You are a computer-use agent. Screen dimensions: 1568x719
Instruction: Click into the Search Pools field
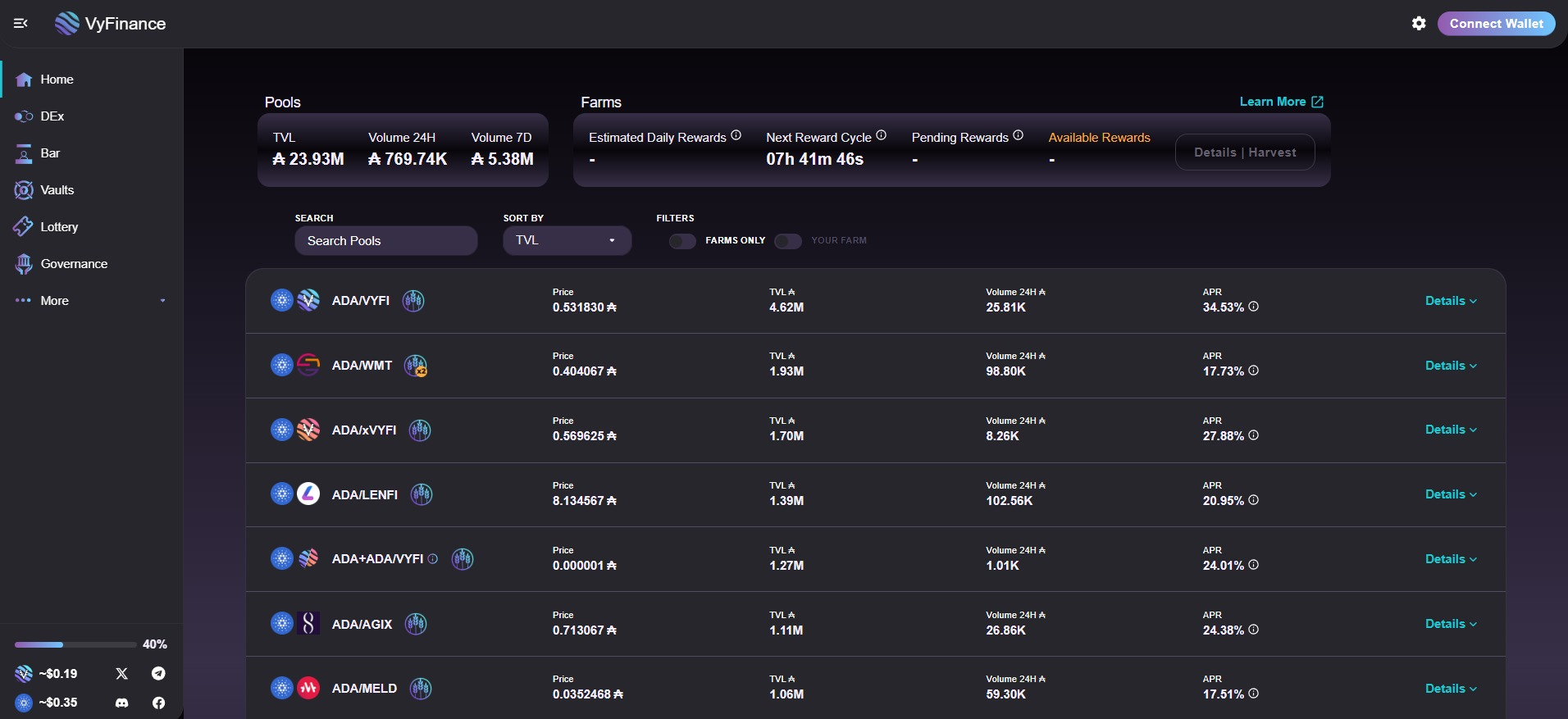coord(385,241)
